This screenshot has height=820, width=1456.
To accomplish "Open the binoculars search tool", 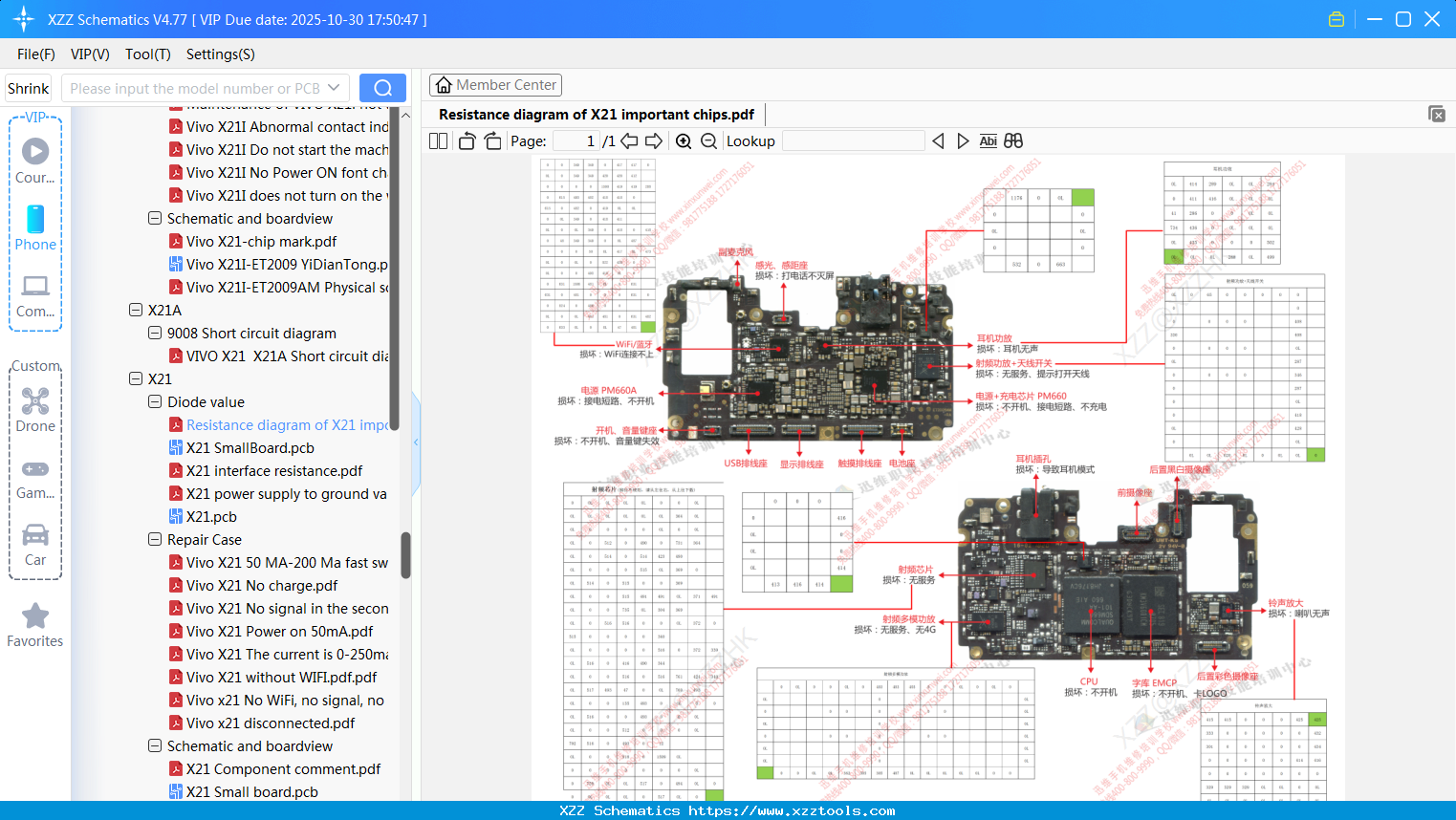I will (1013, 140).
